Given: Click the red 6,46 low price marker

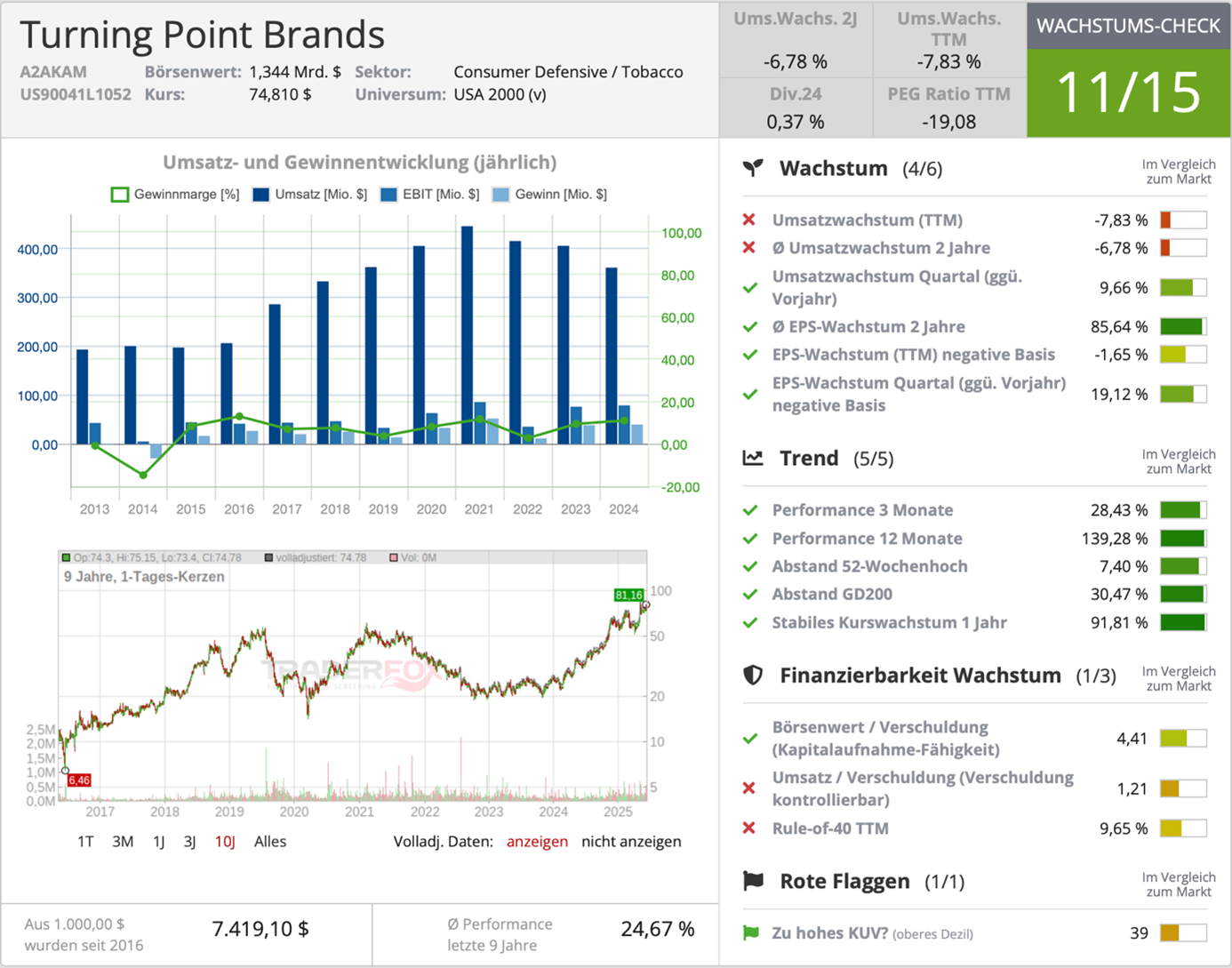Looking at the screenshot, I should coord(79,780).
